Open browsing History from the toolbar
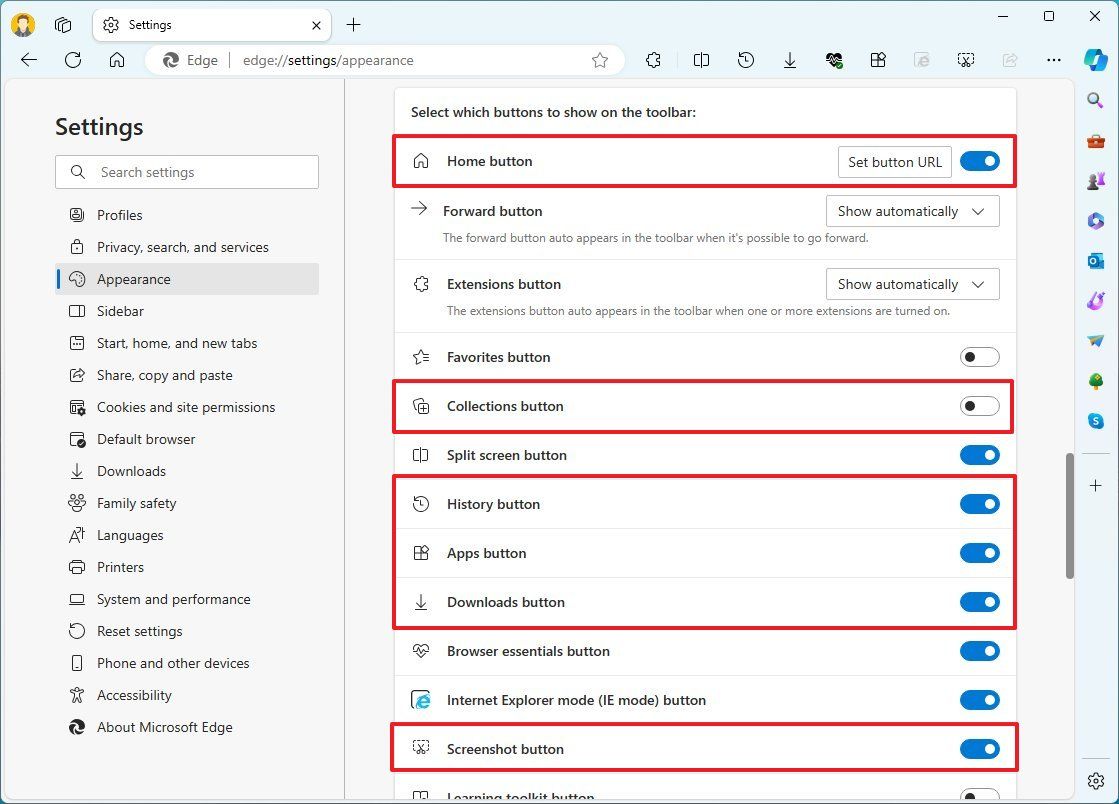1119x804 pixels. point(745,60)
